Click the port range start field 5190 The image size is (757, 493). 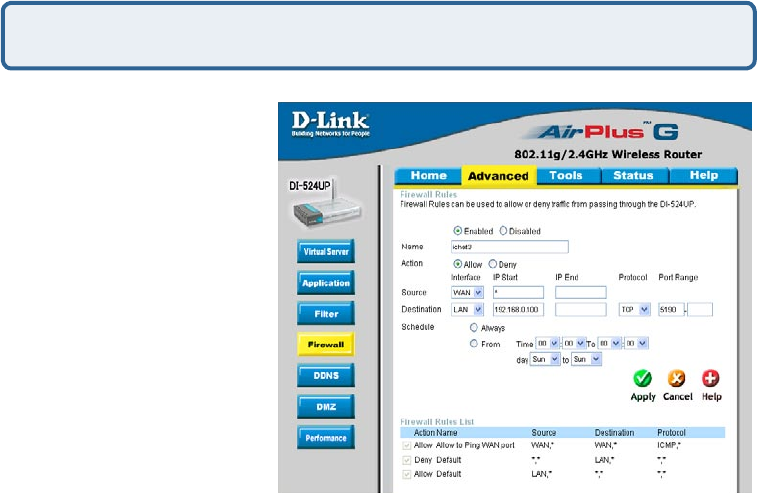click(671, 310)
